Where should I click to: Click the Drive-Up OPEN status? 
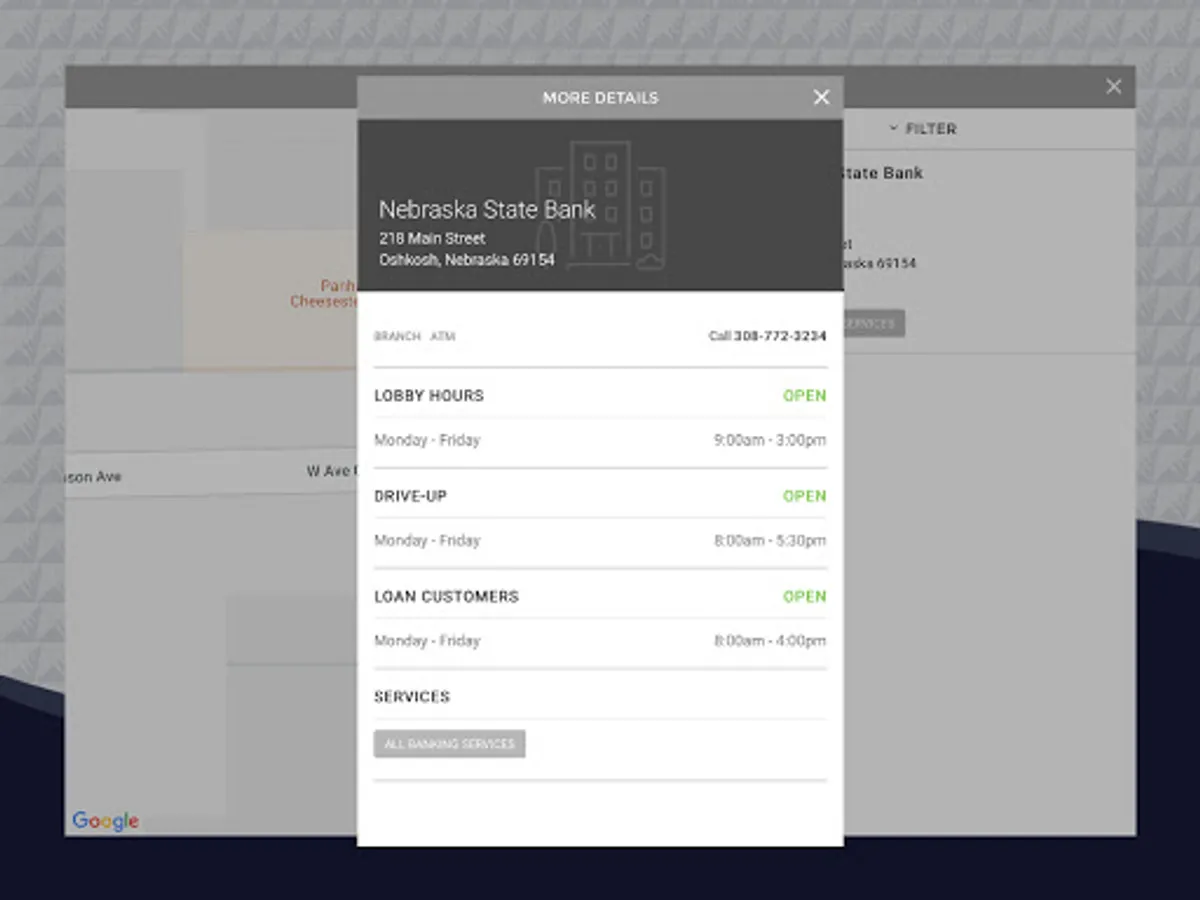[805, 496]
